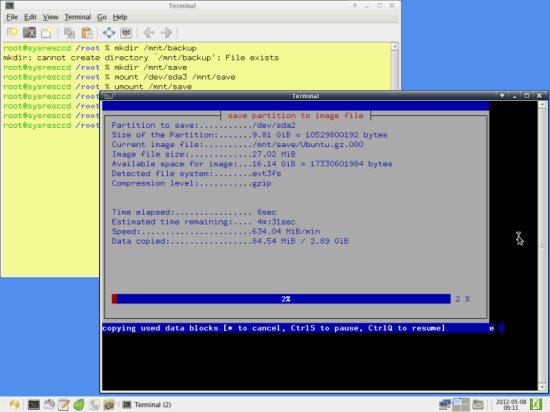Click the Copy icon in the toolbar
Screen dimensions: 550x412
pyautogui.click(x=69, y=33)
